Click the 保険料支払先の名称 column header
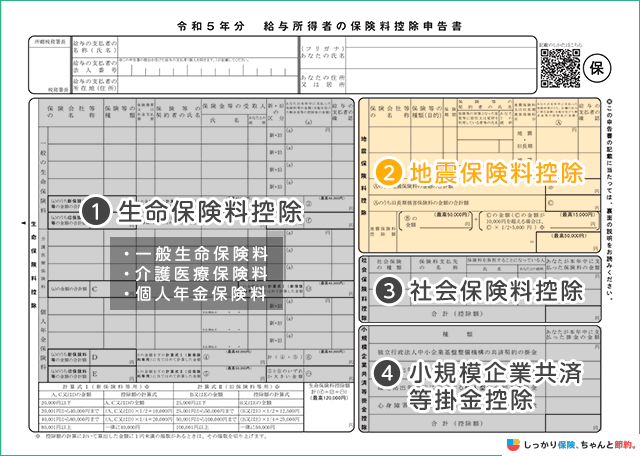640x456 pixels. tap(438, 264)
